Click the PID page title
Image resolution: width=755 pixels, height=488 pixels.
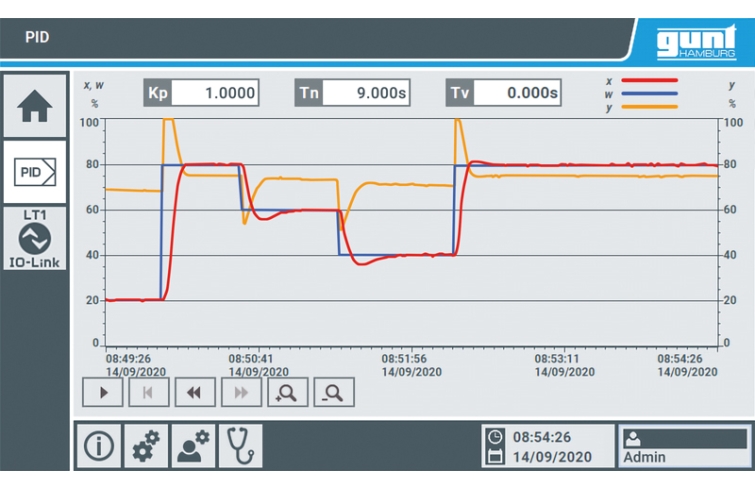[x=37, y=37]
